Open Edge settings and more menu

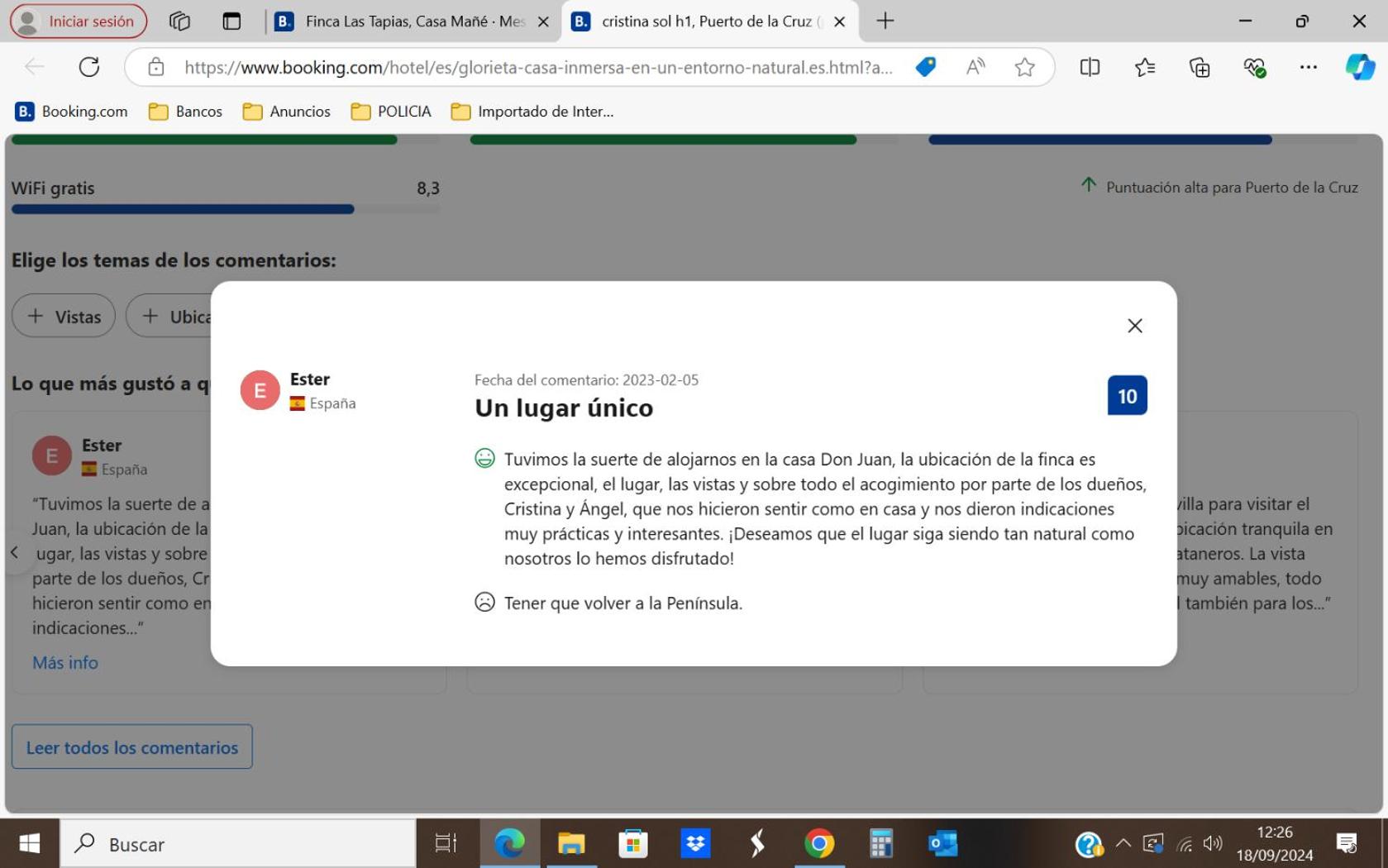(1308, 67)
